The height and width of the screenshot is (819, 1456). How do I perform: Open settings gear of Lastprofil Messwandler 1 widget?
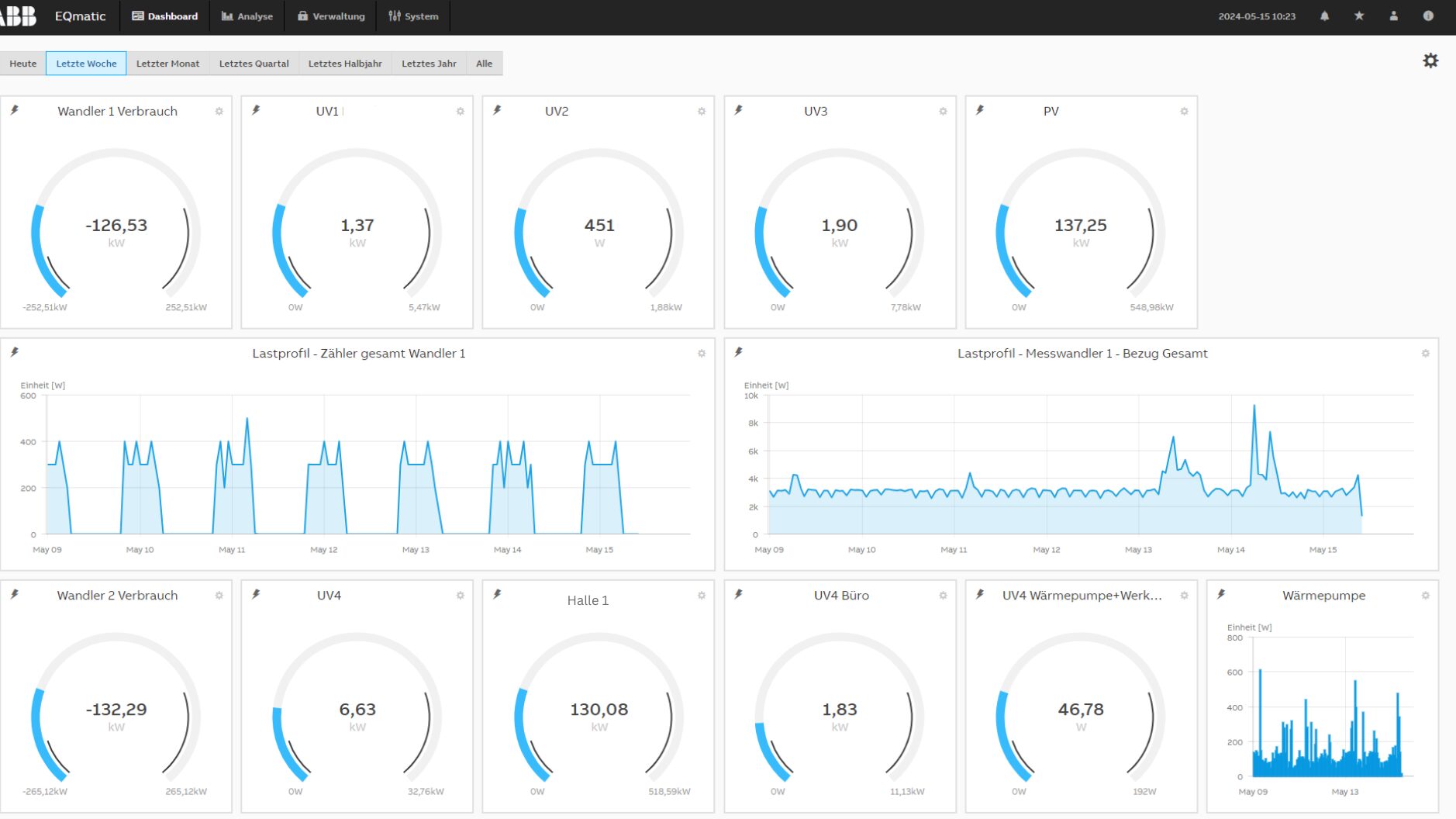pos(1425,353)
